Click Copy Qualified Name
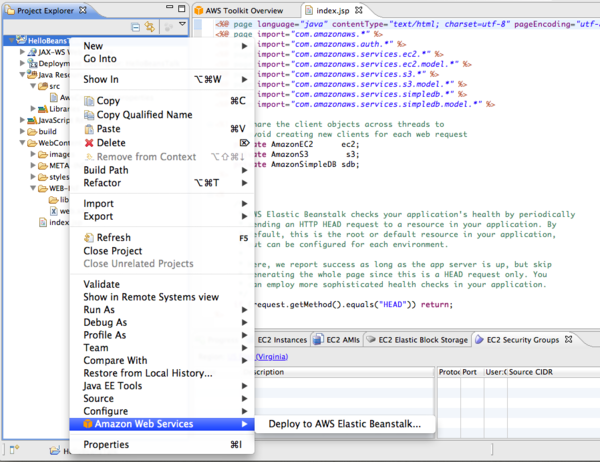Image resolution: width=600 pixels, height=462 pixels. click(x=162, y=115)
